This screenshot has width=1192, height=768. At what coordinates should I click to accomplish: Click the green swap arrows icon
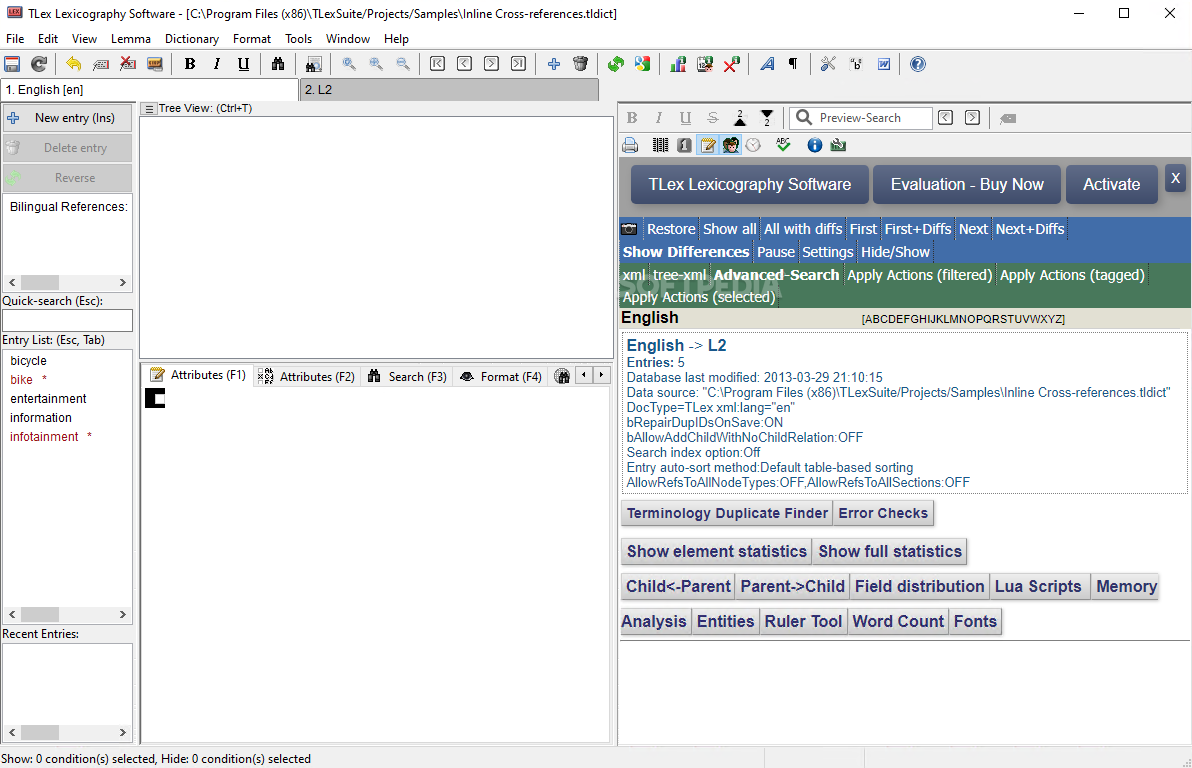pos(616,65)
